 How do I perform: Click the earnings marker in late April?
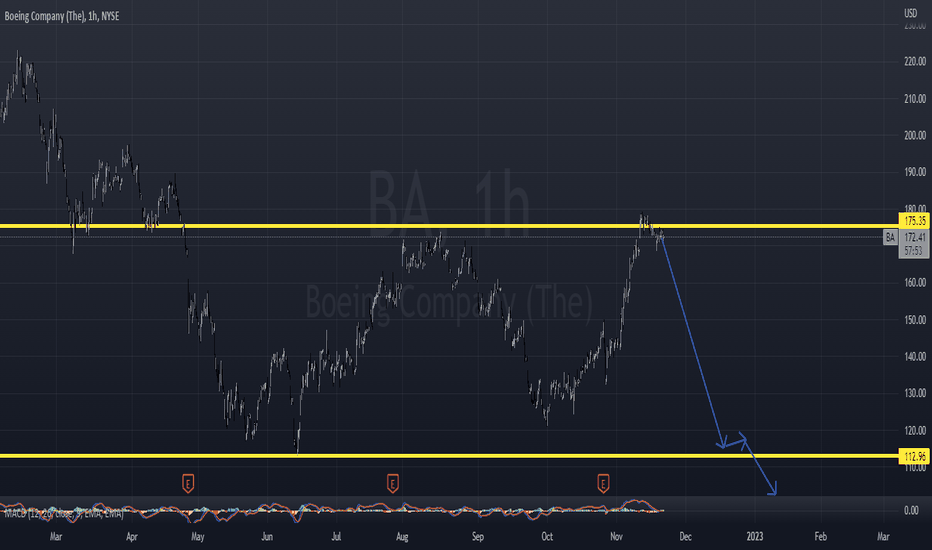pyautogui.click(x=188, y=483)
